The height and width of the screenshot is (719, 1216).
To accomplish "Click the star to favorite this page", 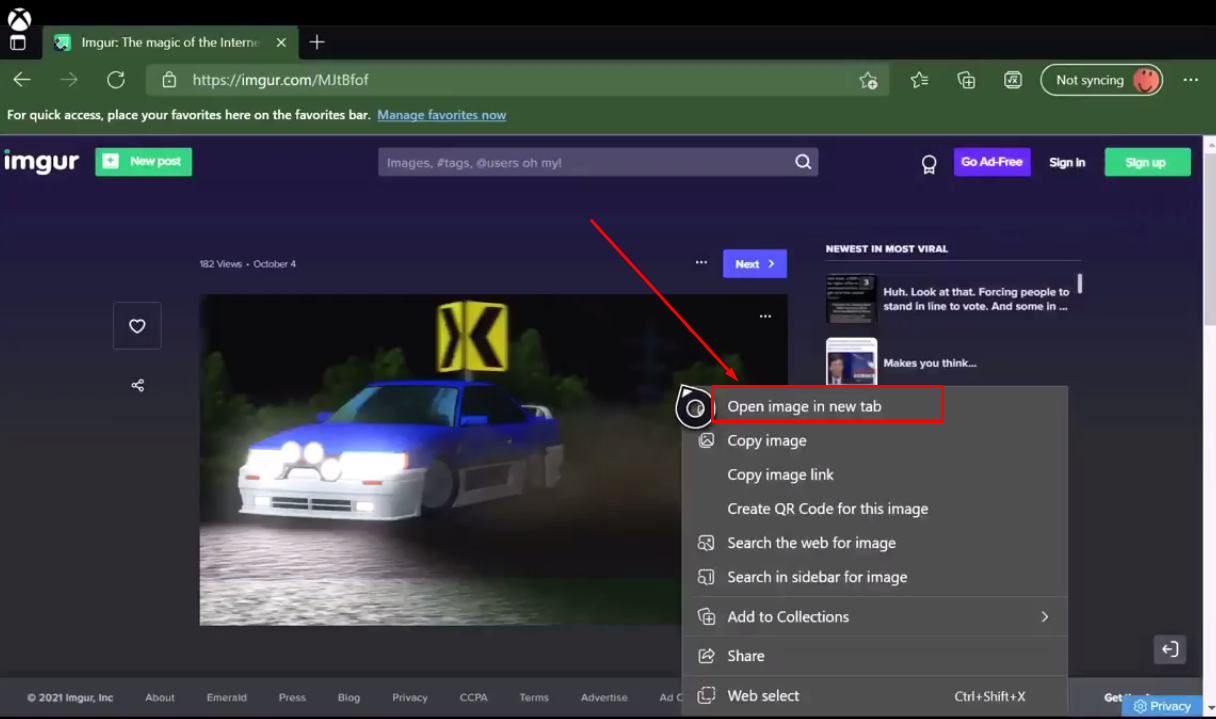I will tap(869, 80).
